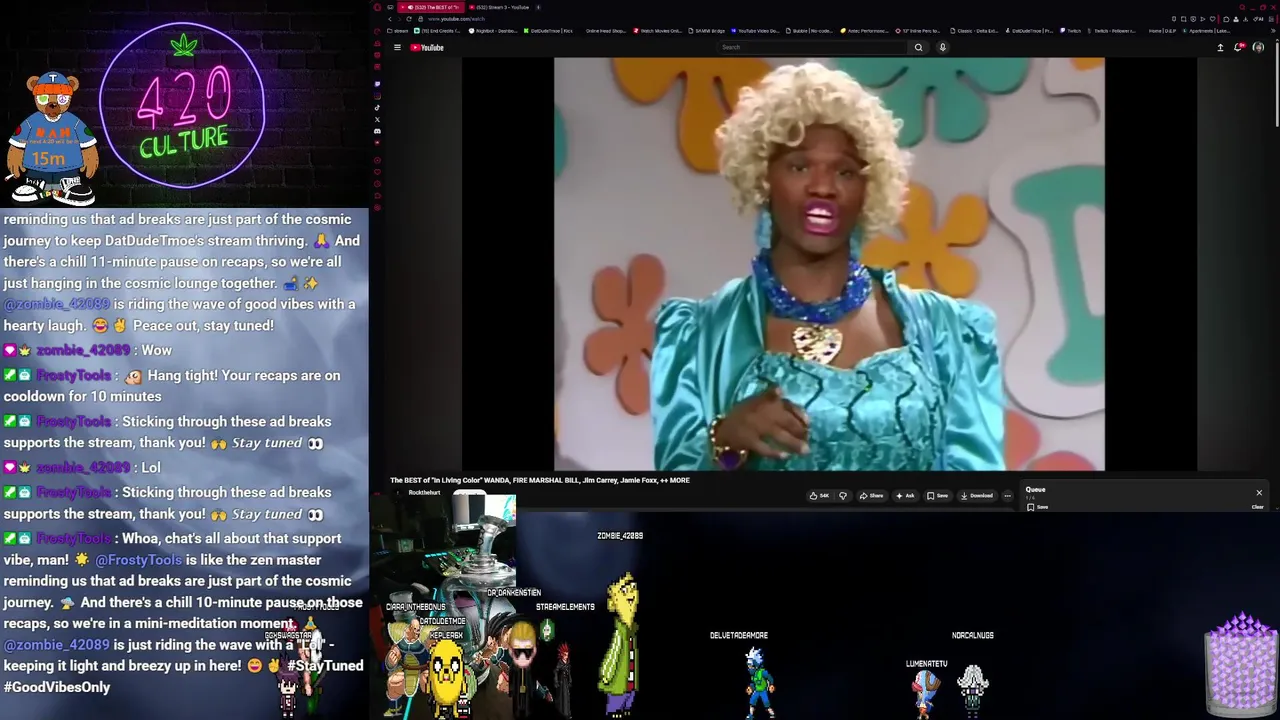Click the 420 Culture neon logo
Screen dimensions: 1280x720
pos(183,107)
